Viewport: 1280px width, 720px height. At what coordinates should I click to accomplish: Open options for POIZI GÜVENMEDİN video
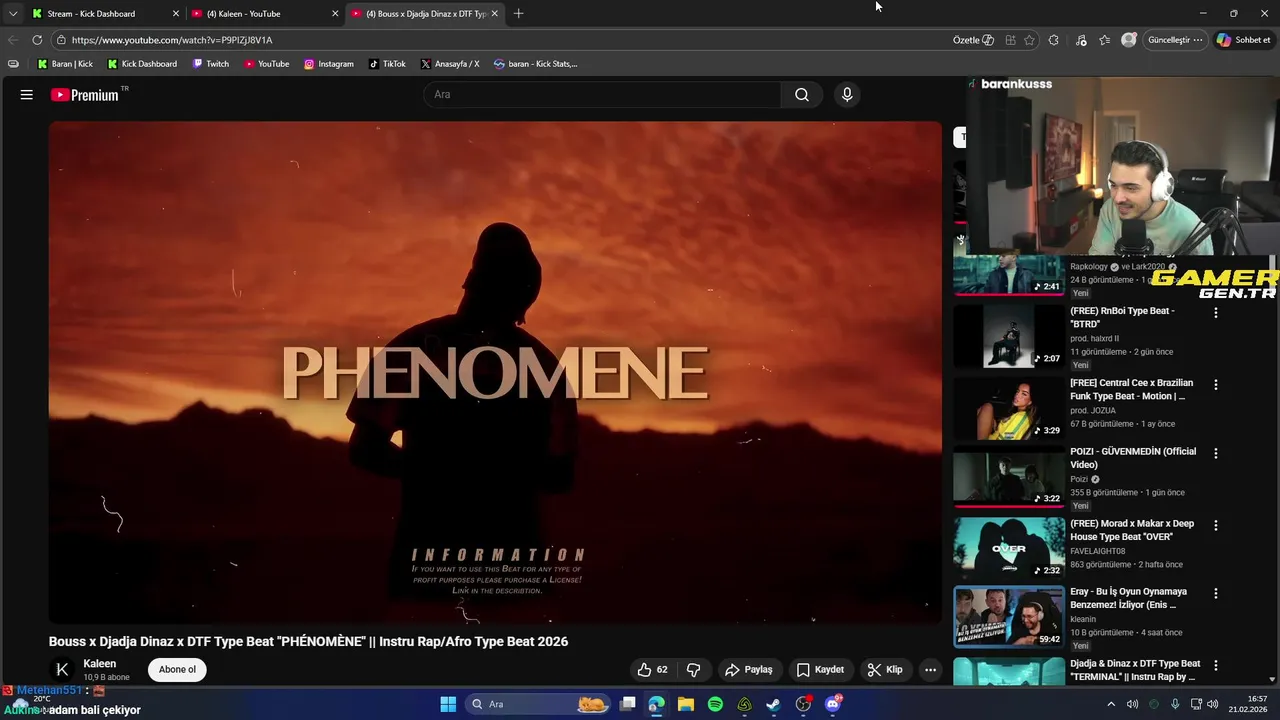[x=1216, y=453]
